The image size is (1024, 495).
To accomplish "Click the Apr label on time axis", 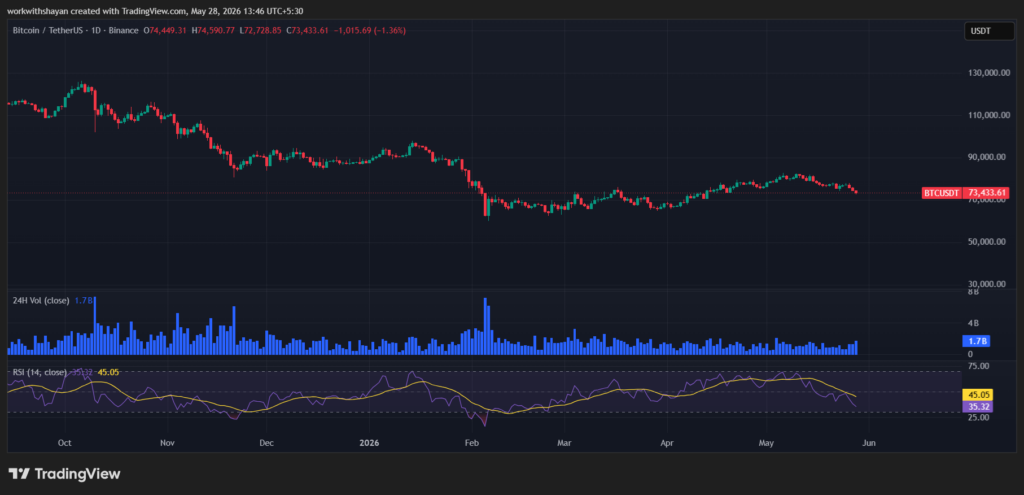I will click(667, 443).
